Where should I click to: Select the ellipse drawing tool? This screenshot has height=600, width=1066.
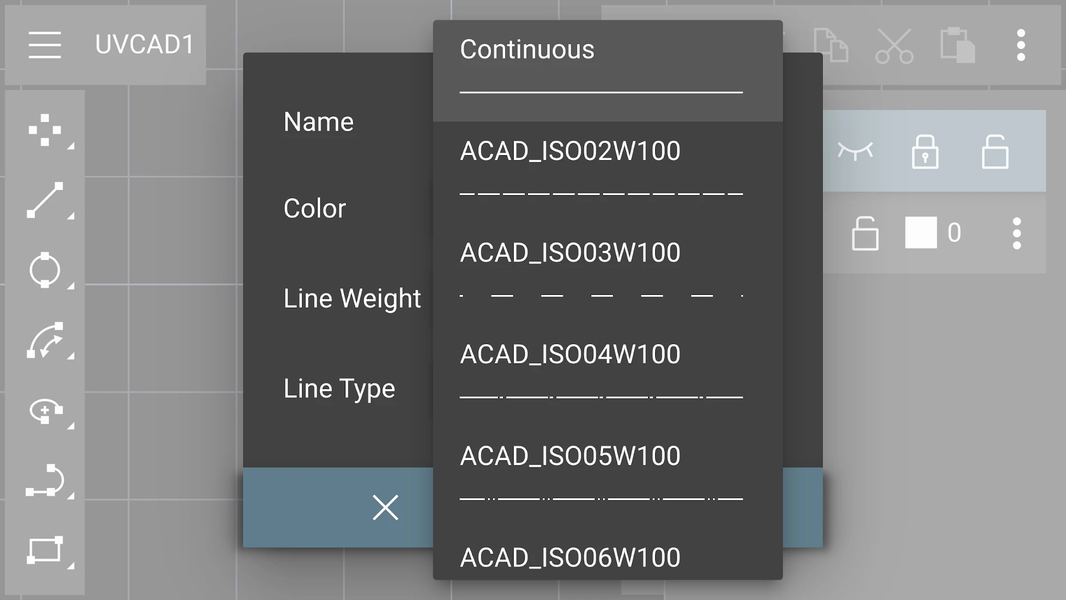pyautogui.click(x=45, y=410)
